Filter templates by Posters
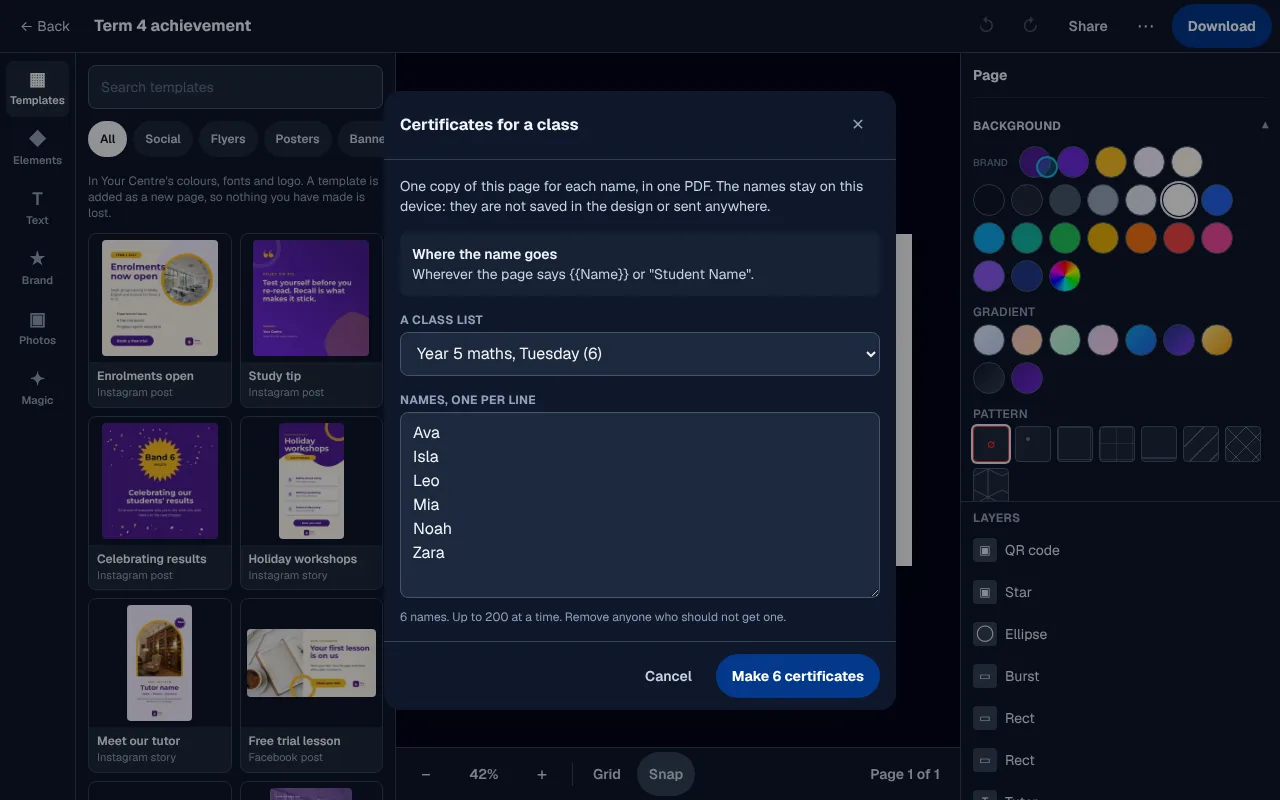Viewport: 1280px width, 800px height. [x=297, y=139]
